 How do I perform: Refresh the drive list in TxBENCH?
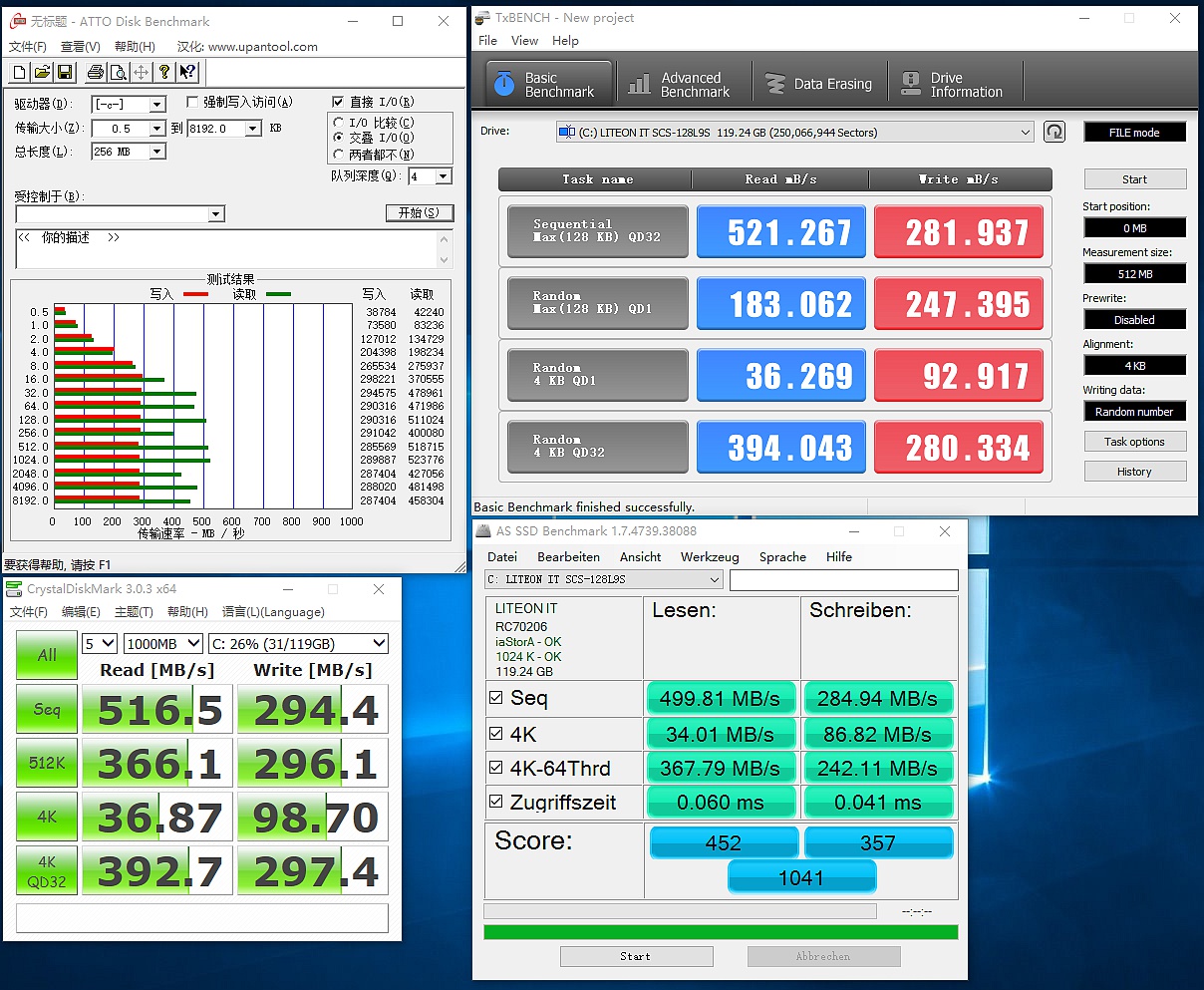(1053, 132)
